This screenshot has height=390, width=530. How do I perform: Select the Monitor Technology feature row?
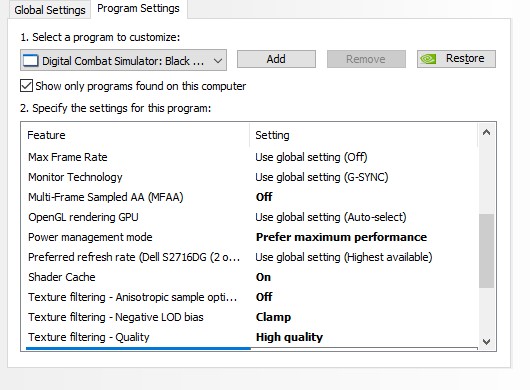(252, 177)
